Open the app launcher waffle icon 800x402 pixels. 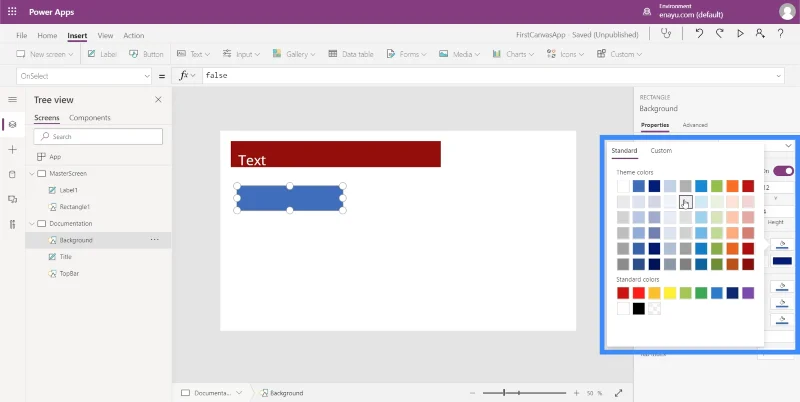coord(12,12)
